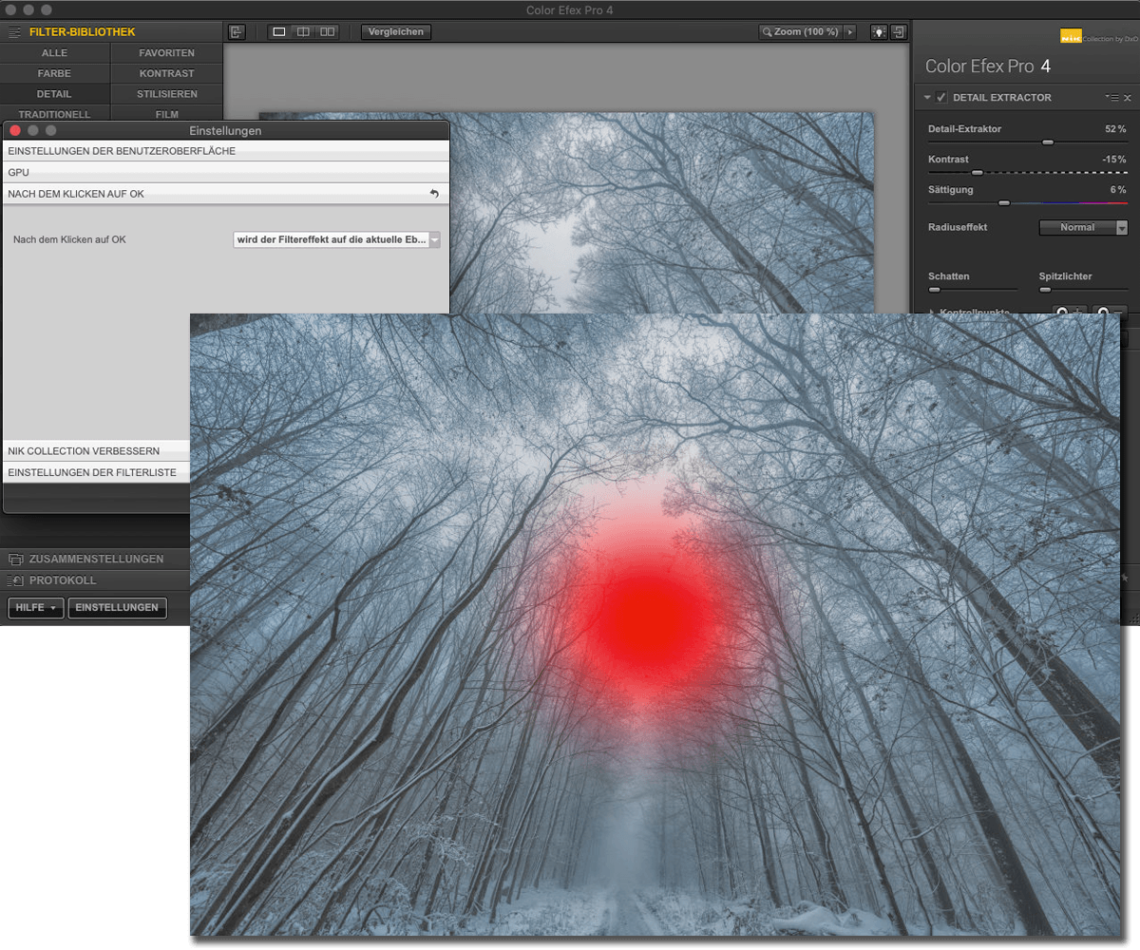Uncheck the Detail Extractor filter checkbox
This screenshot has height=950, width=1140.
[942, 98]
